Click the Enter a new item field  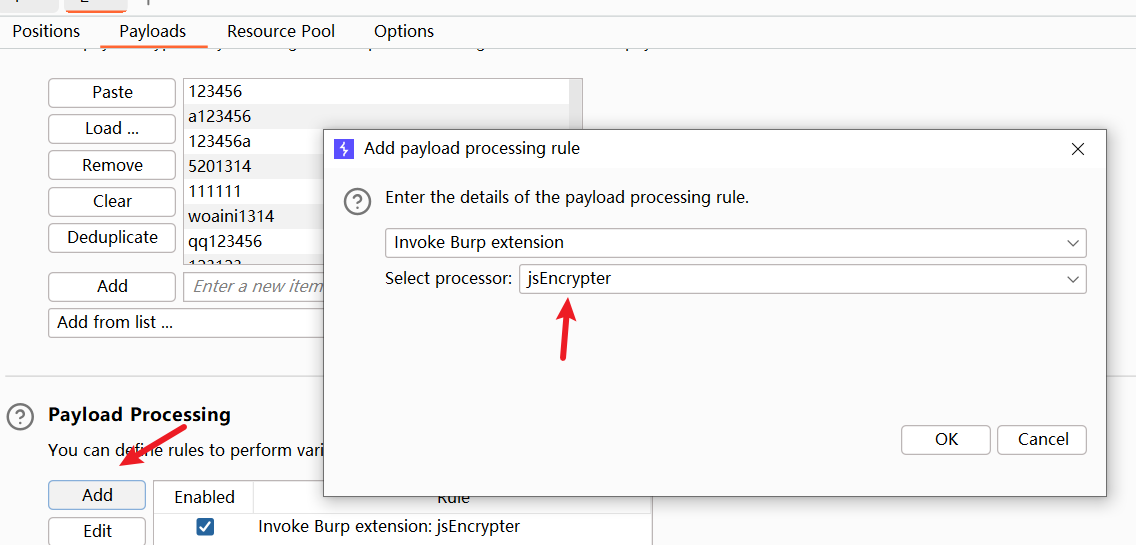pos(255,286)
